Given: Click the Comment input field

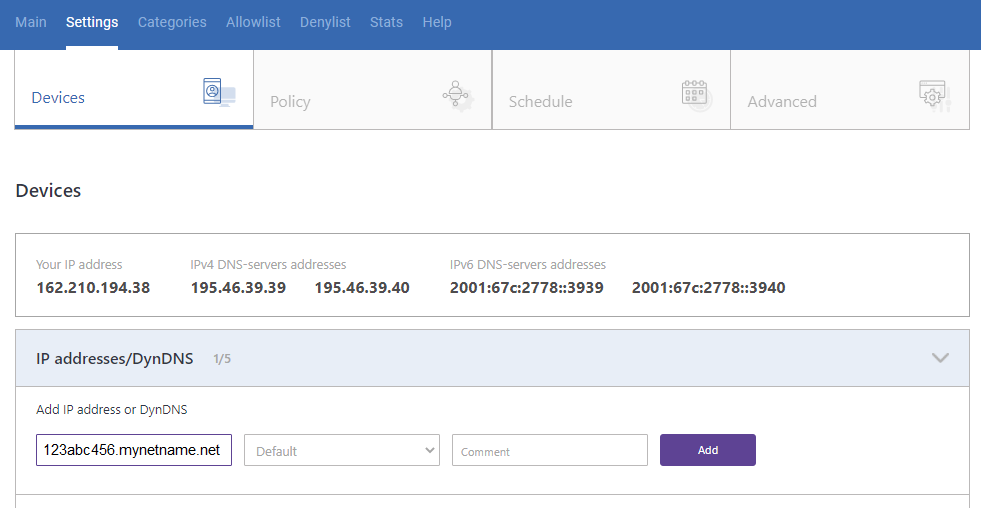Looking at the screenshot, I should coord(549,450).
